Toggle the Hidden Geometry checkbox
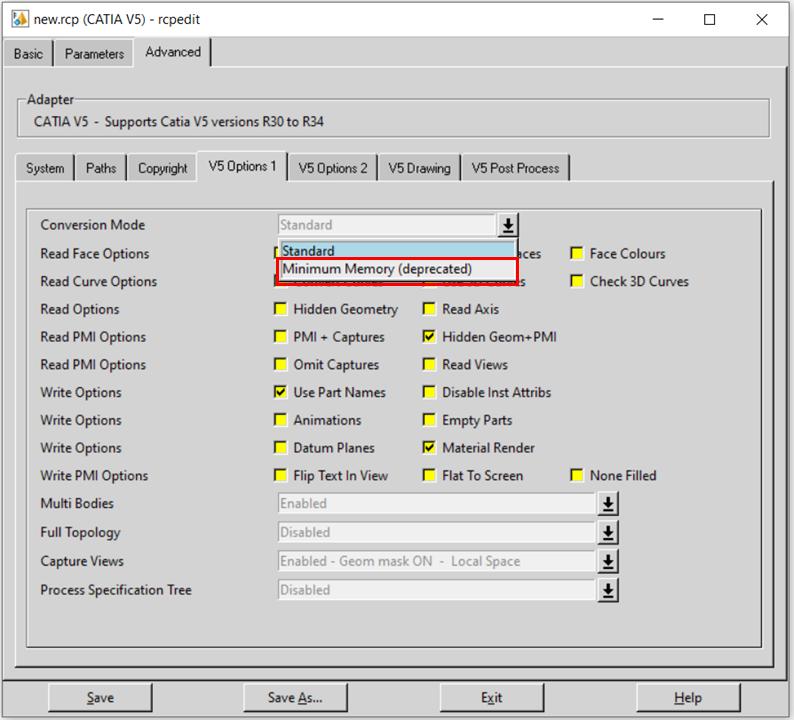 [280, 309]
